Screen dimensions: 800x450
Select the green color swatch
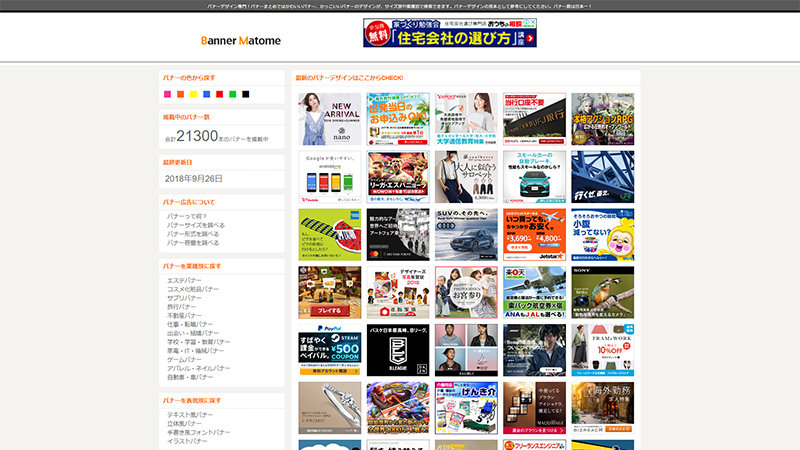click(x=233, y=94)
